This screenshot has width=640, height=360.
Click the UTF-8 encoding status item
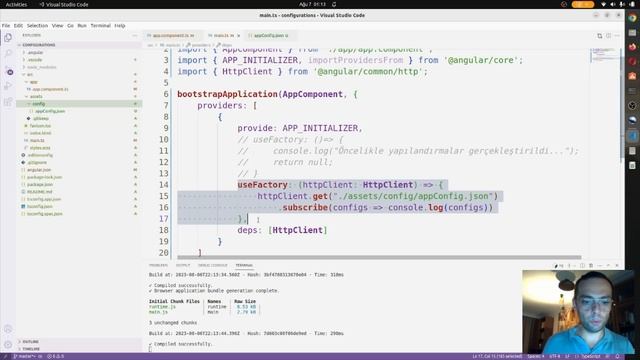[554, 356]
